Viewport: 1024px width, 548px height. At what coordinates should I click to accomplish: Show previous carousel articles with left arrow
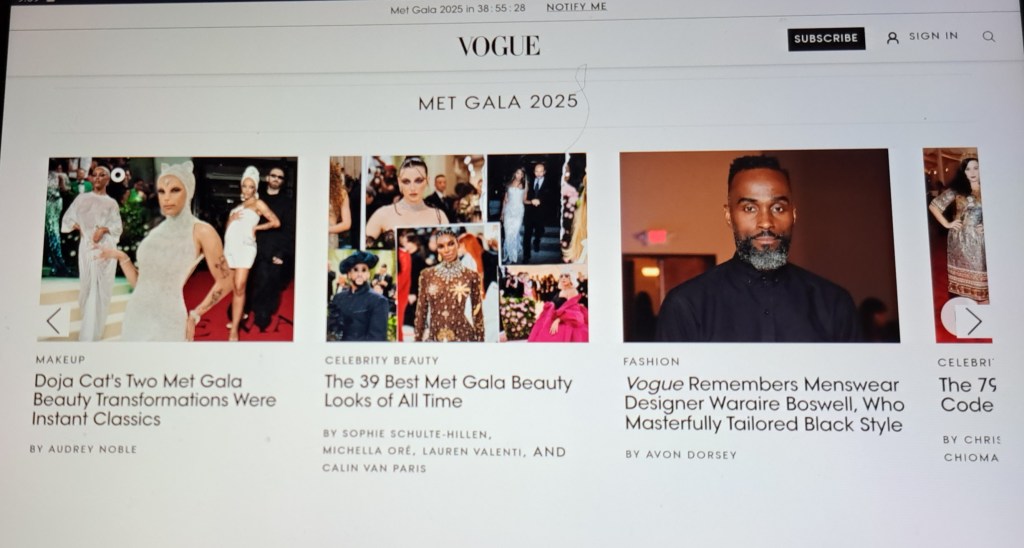tap(54, 321)
